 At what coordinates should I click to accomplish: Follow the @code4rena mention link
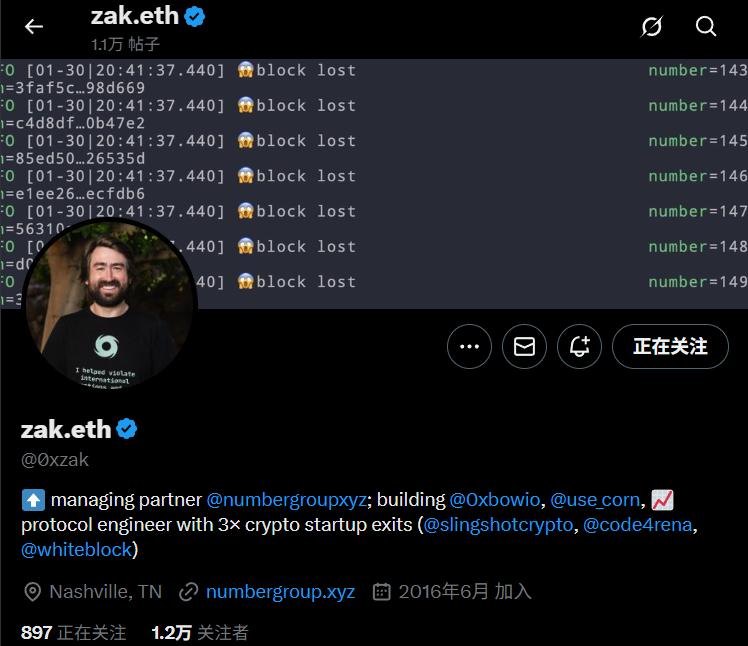[x=637, y=525]
